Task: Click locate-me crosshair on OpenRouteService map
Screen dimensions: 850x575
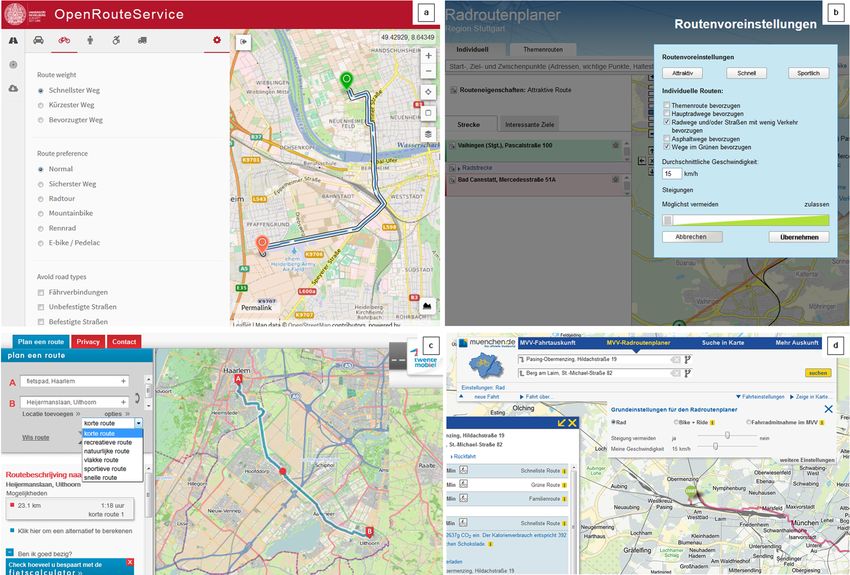Action: click(428, 92)
